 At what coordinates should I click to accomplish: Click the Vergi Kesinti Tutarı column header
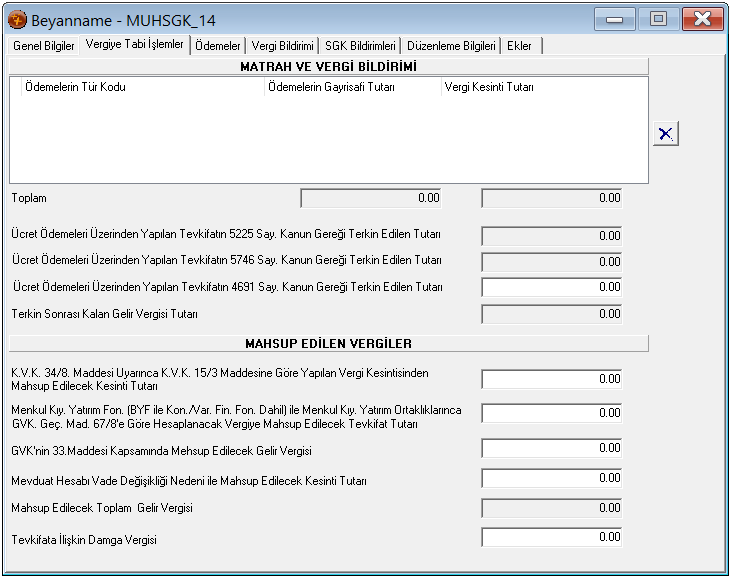pyautogui.click(x=490, y=87)
